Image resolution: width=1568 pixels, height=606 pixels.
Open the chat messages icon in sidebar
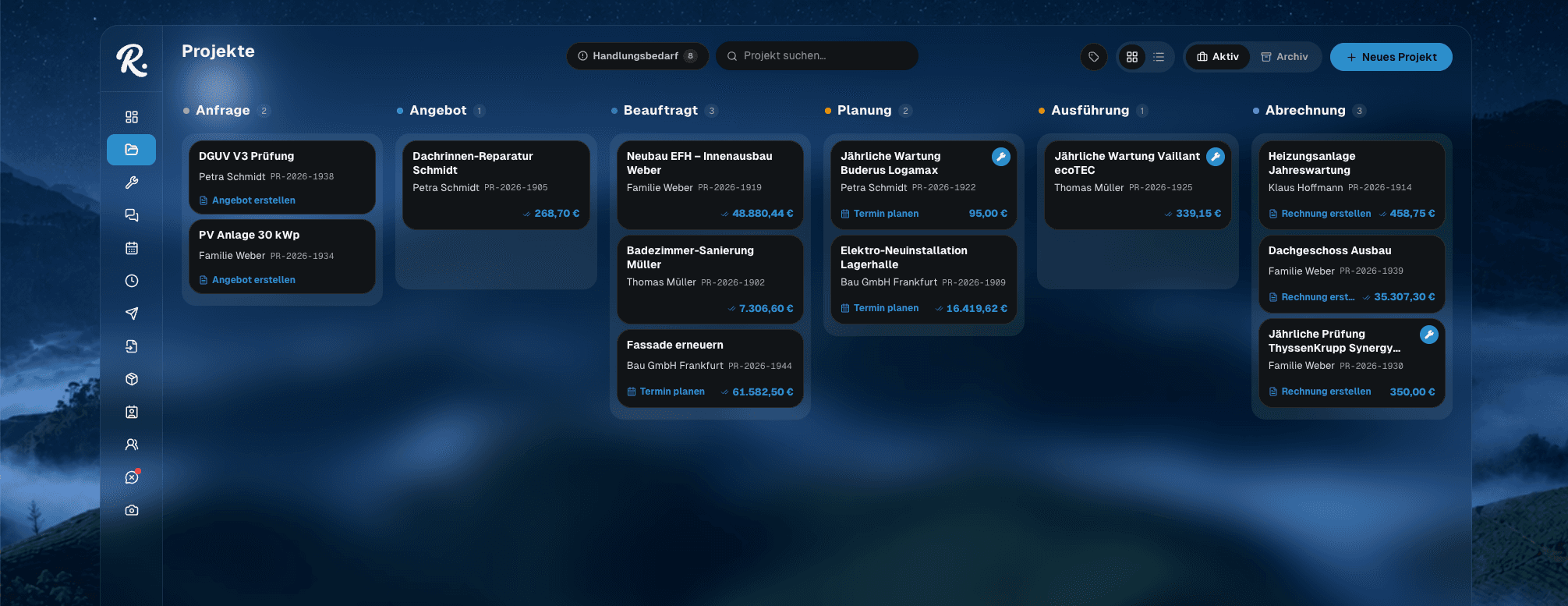pos(132,215)
